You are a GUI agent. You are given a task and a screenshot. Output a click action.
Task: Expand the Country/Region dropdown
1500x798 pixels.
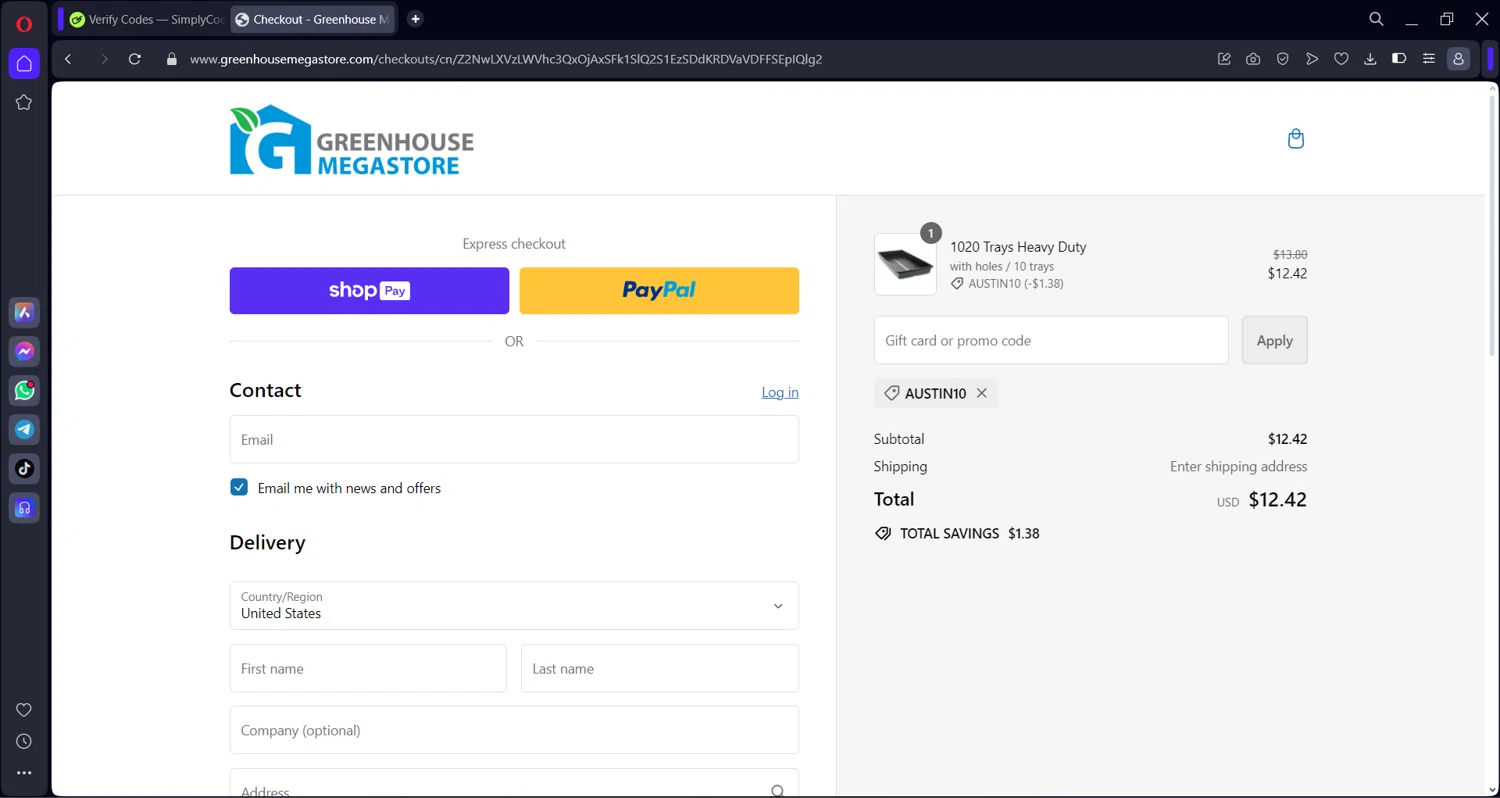514,605
